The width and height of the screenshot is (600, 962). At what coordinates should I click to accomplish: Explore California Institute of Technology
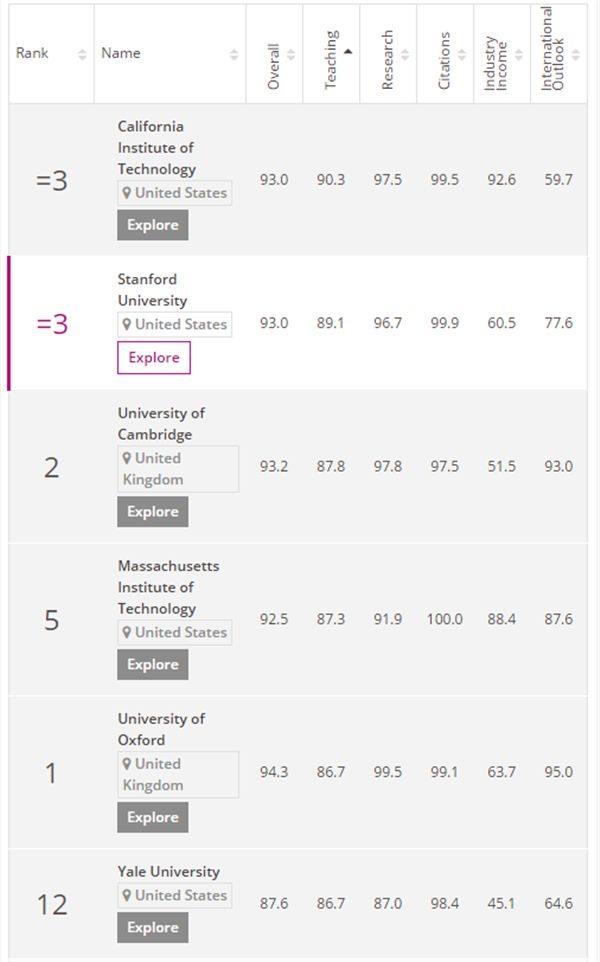point(152,225)
